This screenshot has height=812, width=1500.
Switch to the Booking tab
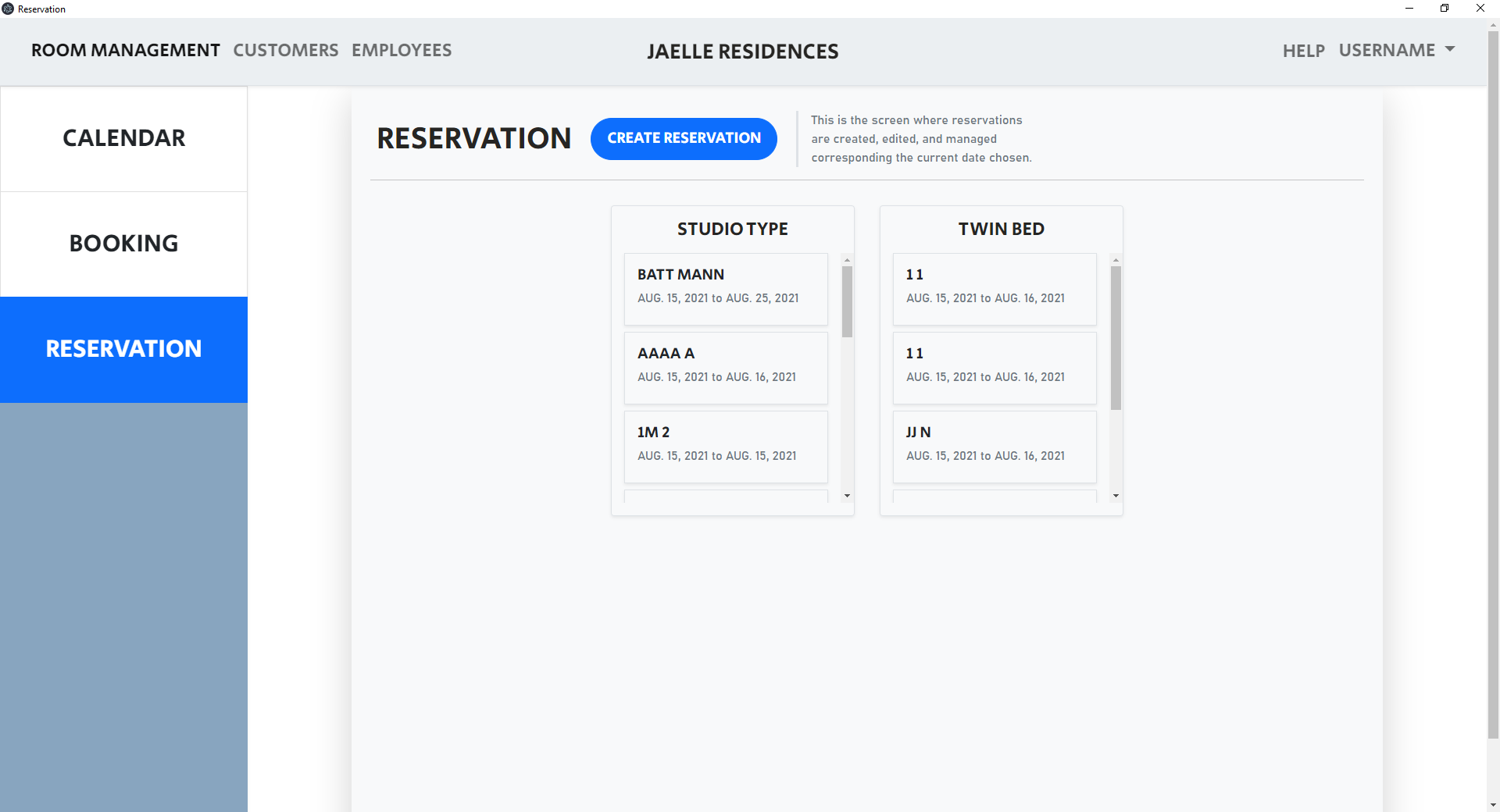point(123,244)
